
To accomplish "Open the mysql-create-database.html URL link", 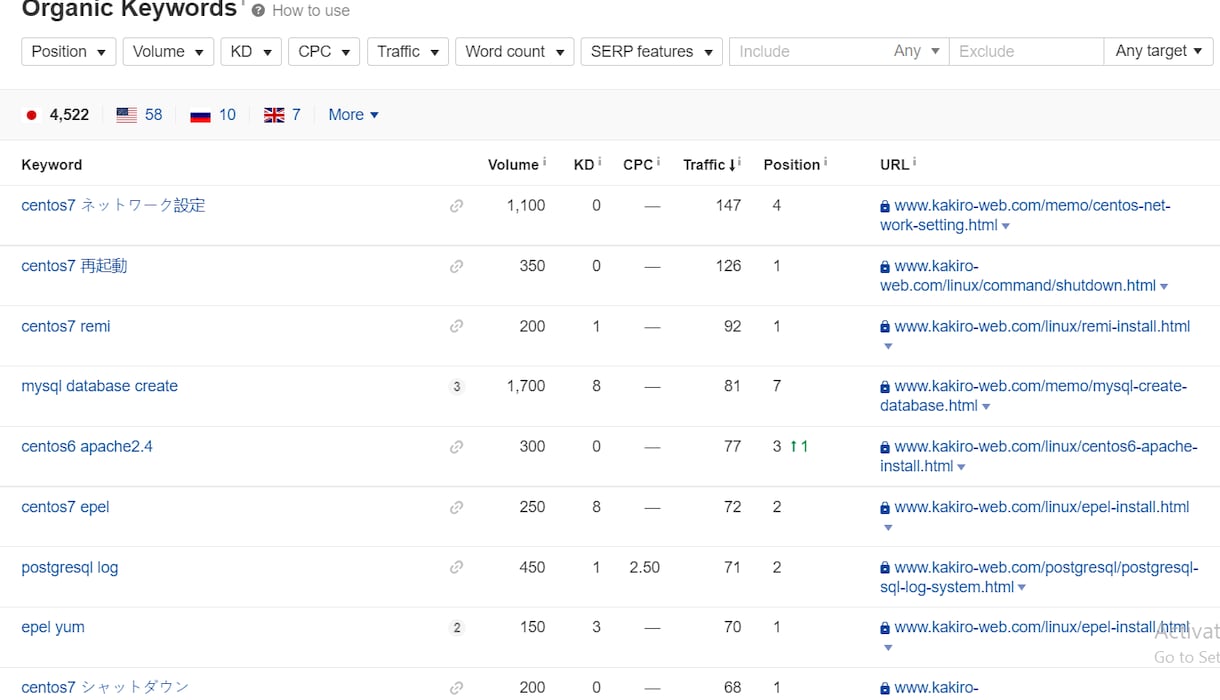I will pyautogui.click(x=1033, y=396).
